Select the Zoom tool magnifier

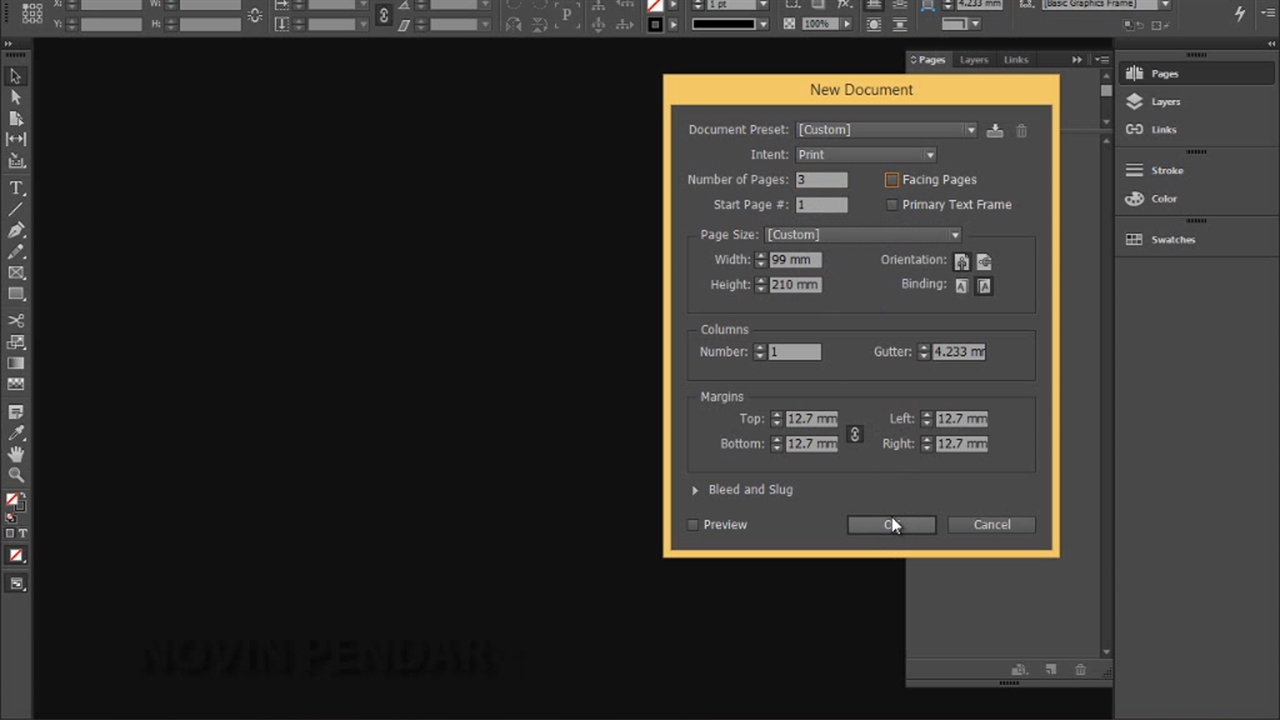click(x=16, y=475)
